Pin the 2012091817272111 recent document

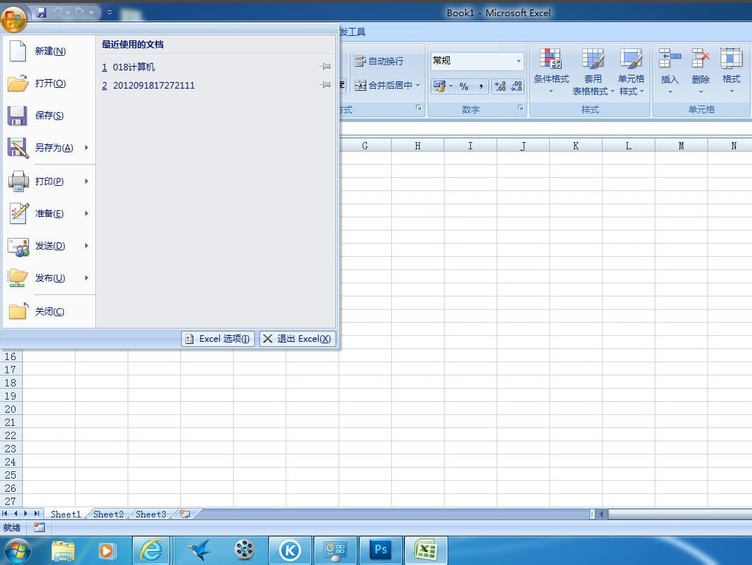(x=326, y=85)
